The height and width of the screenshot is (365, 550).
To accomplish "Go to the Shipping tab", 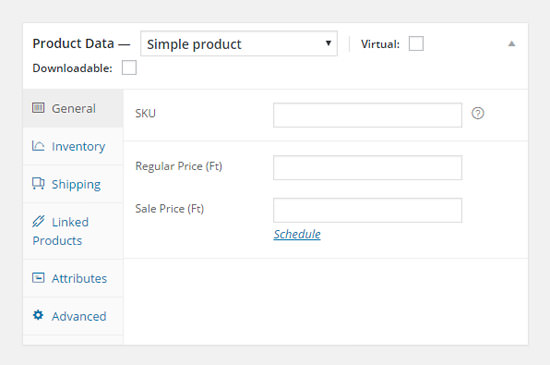I will pos(73,184).
